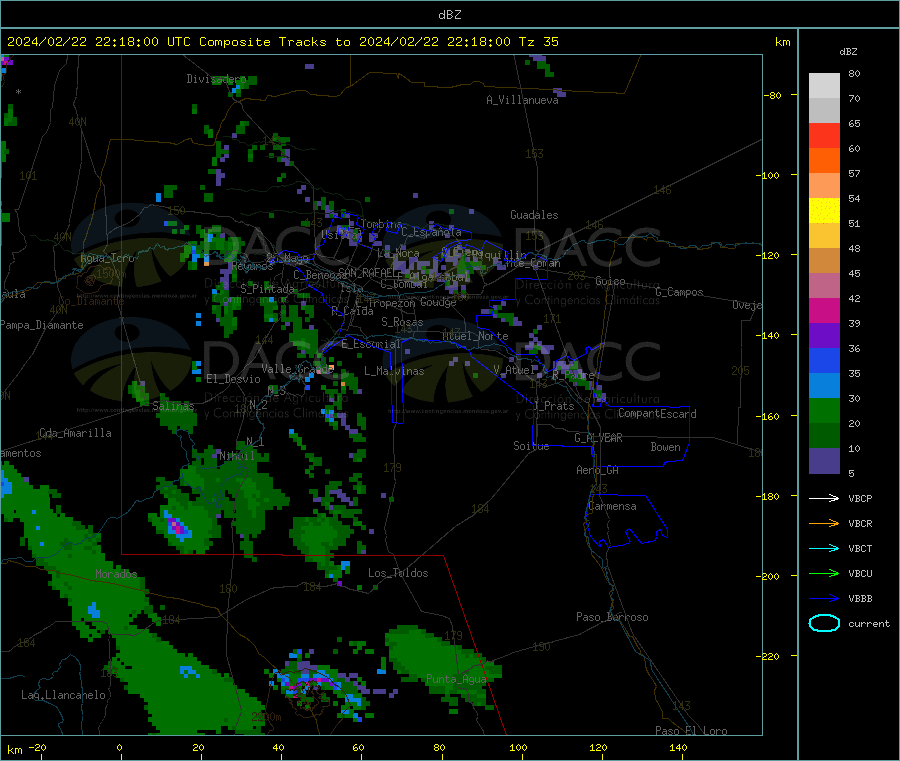Click the 'Atuel_Norte' map label
Viewport: 900px width, 761px height.
[x=475, y=336]
